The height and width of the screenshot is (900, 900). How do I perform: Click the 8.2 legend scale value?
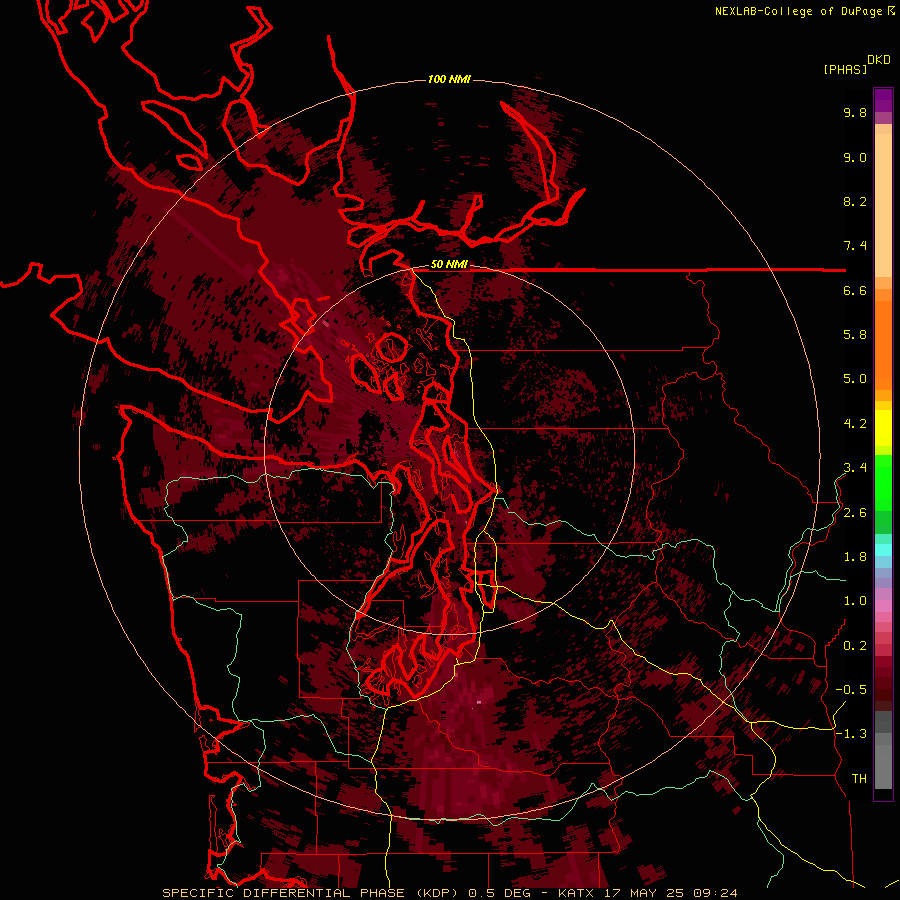855,201
